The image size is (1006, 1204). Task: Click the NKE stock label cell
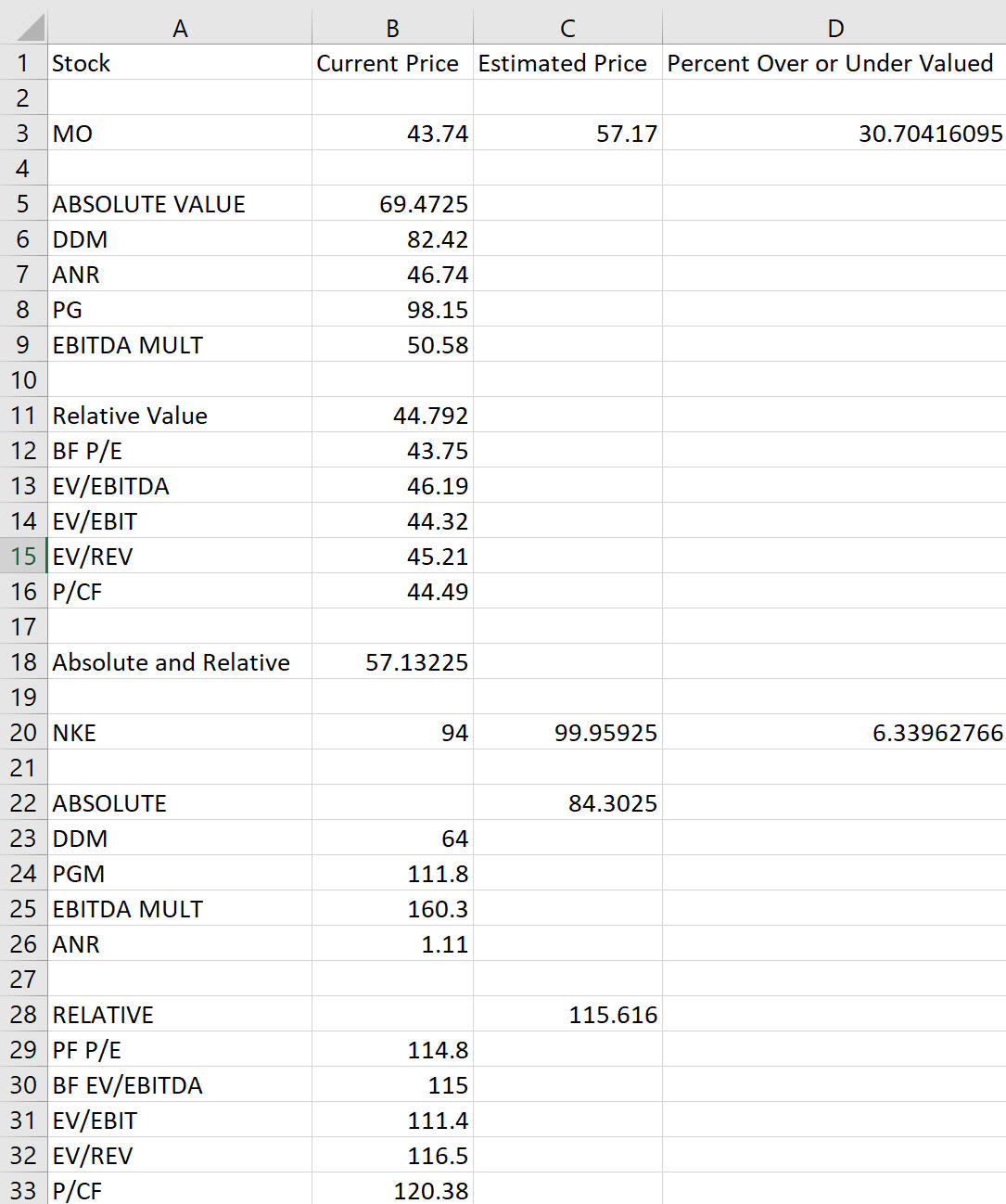click(180, 732)
